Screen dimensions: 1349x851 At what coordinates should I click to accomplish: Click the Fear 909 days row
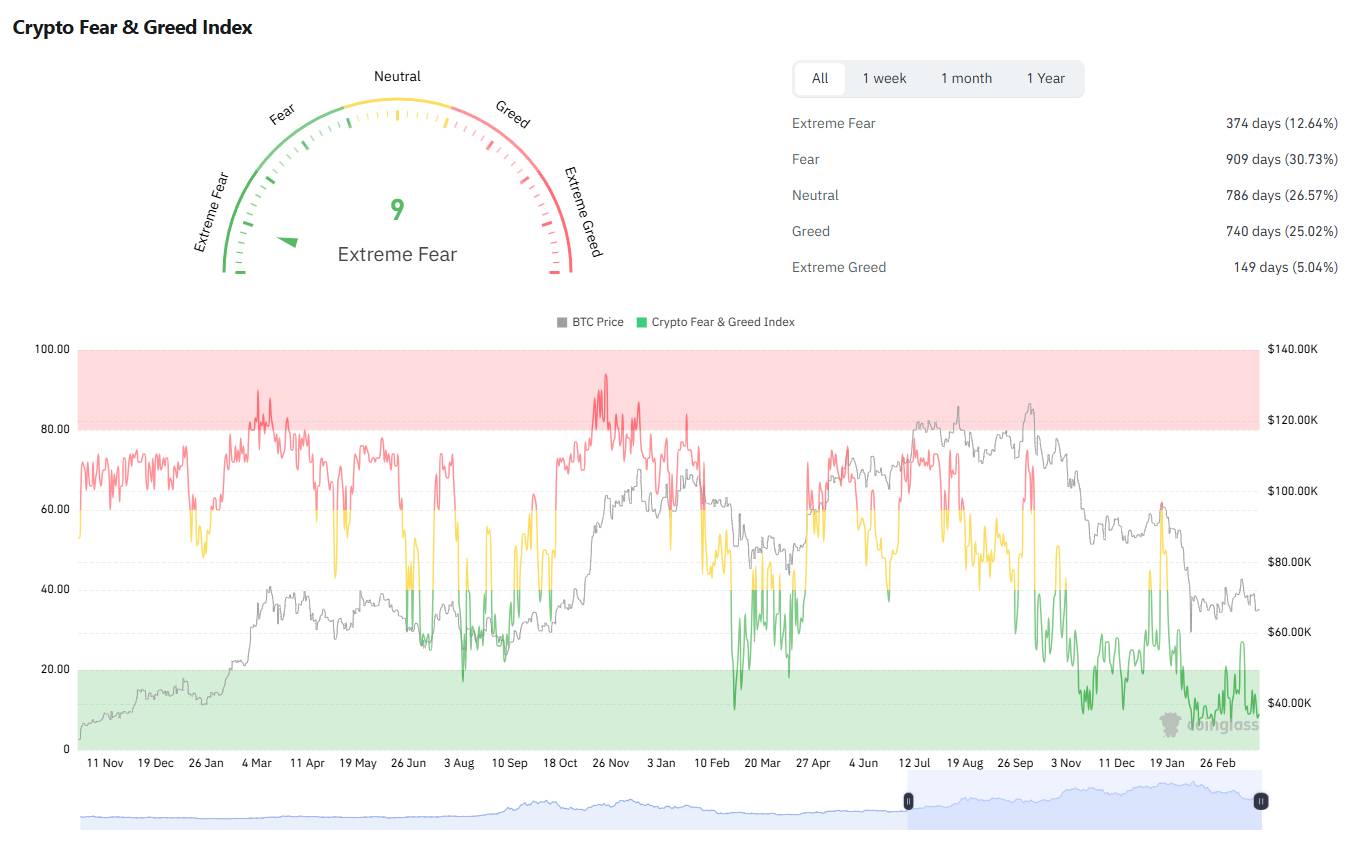1064,160
